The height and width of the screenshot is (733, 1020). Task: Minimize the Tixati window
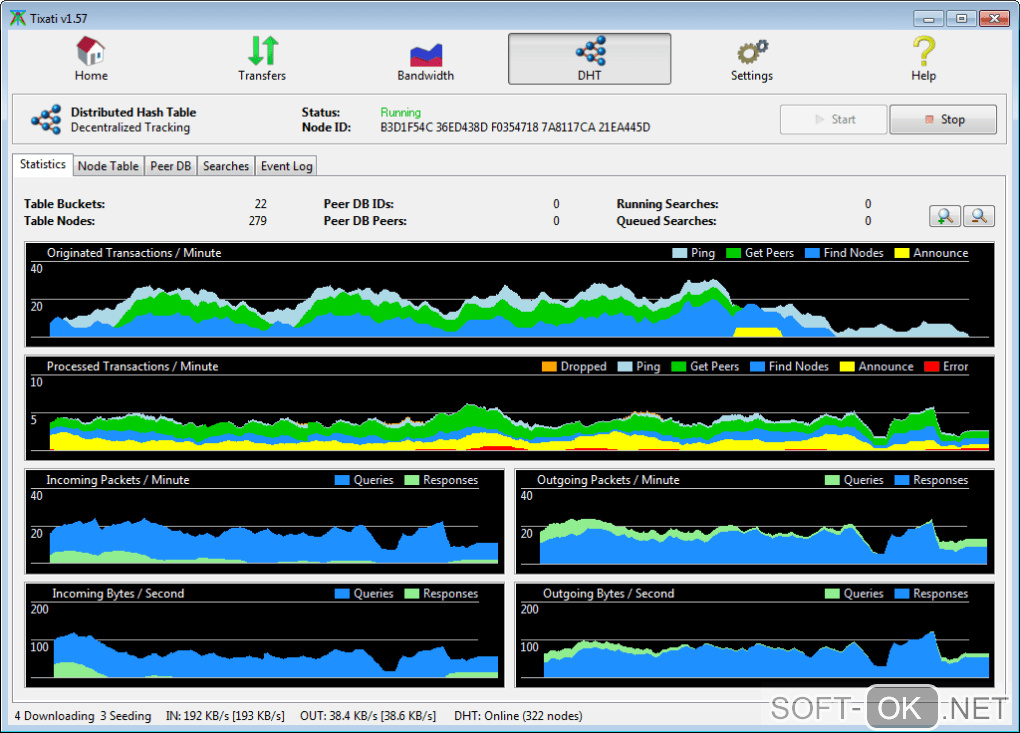point(928,18)
